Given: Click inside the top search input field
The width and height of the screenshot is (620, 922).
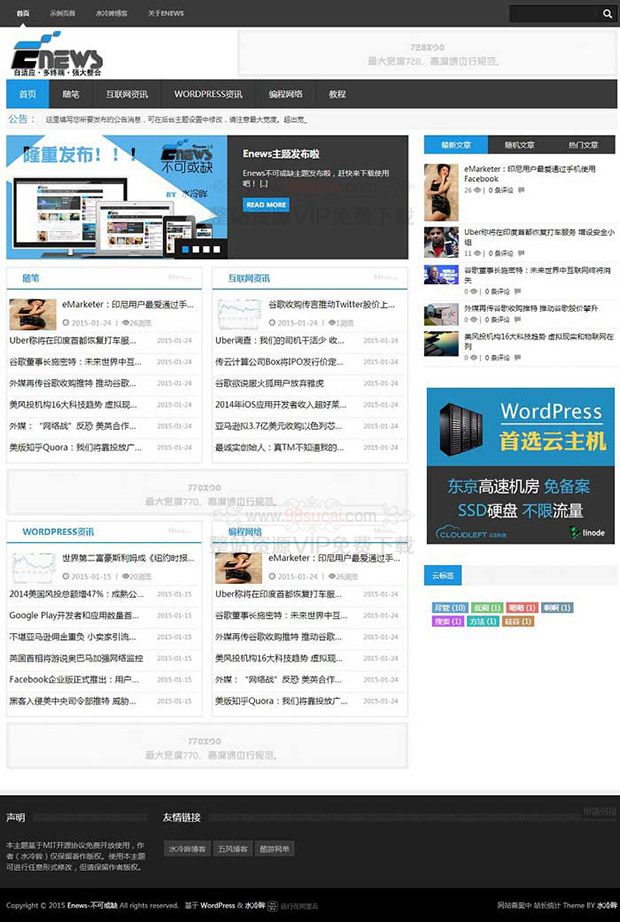Looking at the screenshot, I should click(x=553, y=14).
